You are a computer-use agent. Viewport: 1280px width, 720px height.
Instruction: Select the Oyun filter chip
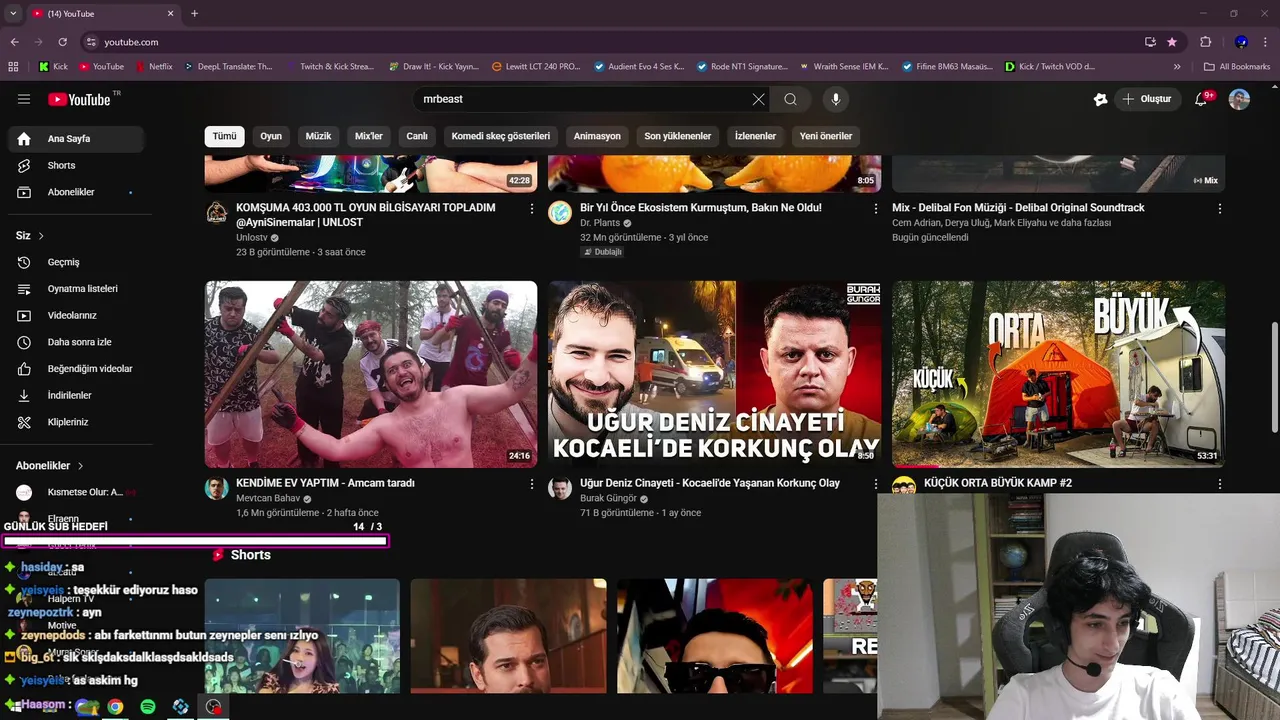pyautogui.click(x=271, y=136)
